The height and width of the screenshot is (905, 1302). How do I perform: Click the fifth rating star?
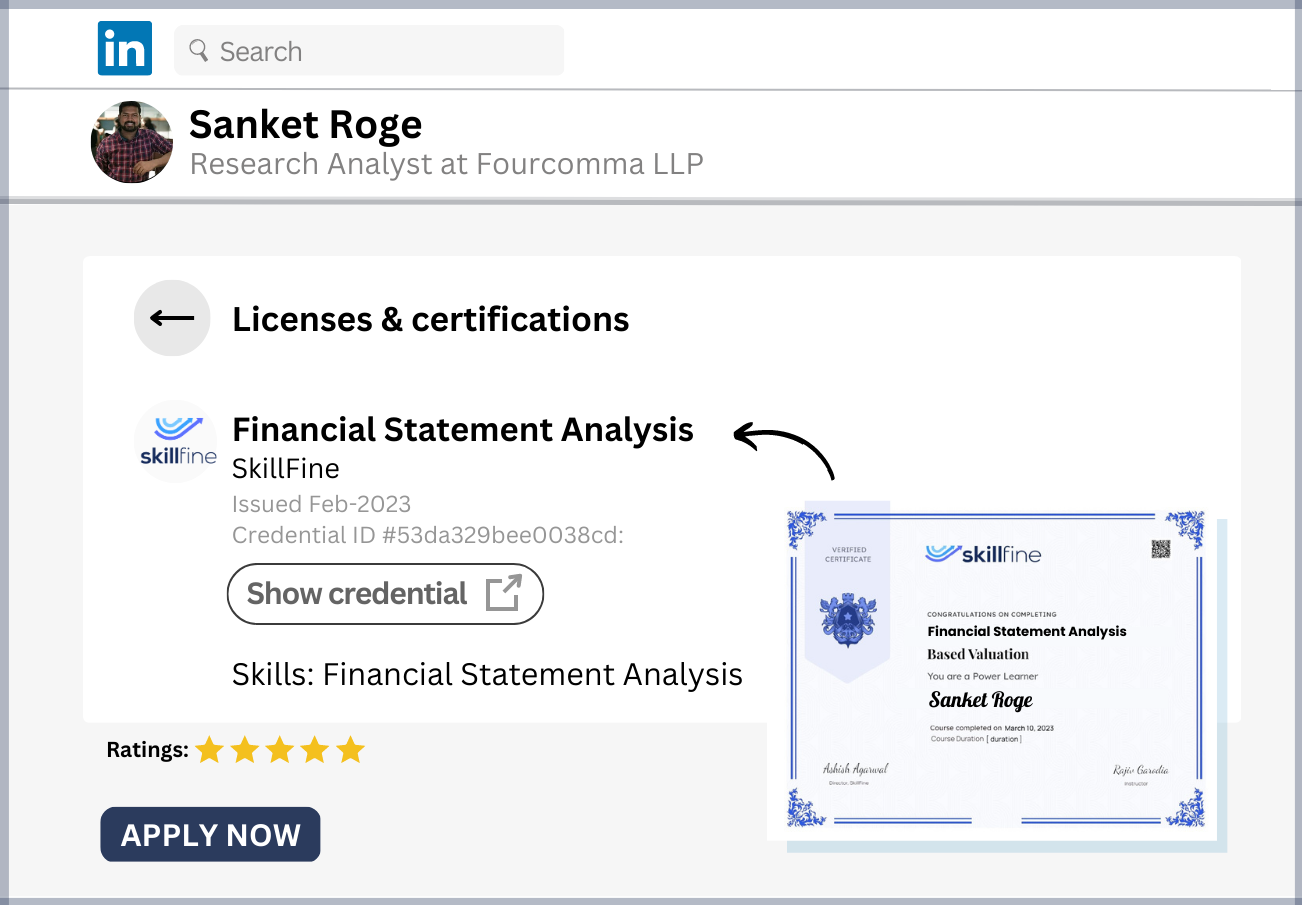tap(350, 750)
